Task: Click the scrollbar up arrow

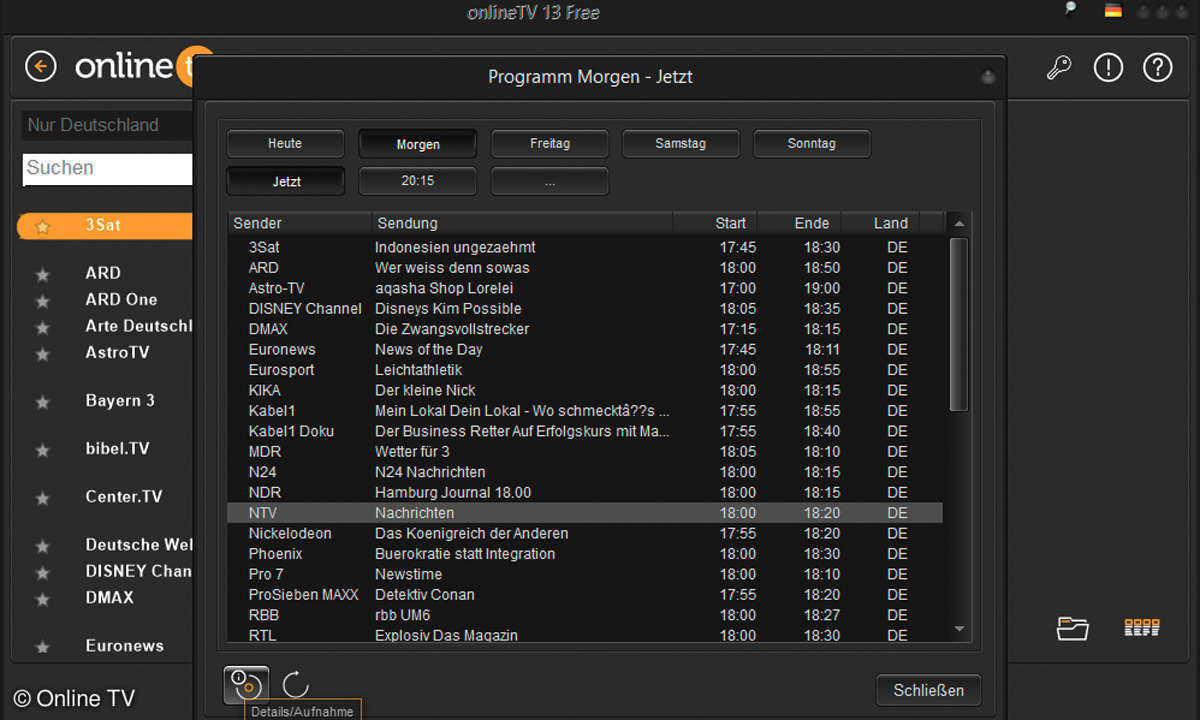Action: tap(959, 224)
